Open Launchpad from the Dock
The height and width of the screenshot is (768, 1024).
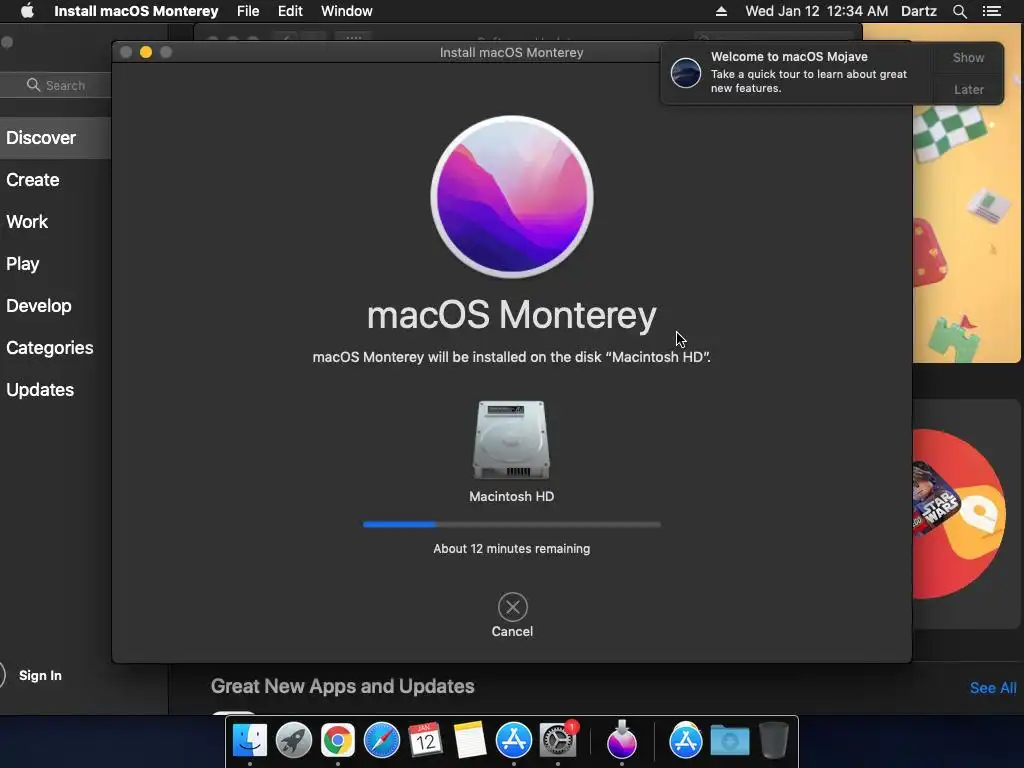tap(293, 741)
